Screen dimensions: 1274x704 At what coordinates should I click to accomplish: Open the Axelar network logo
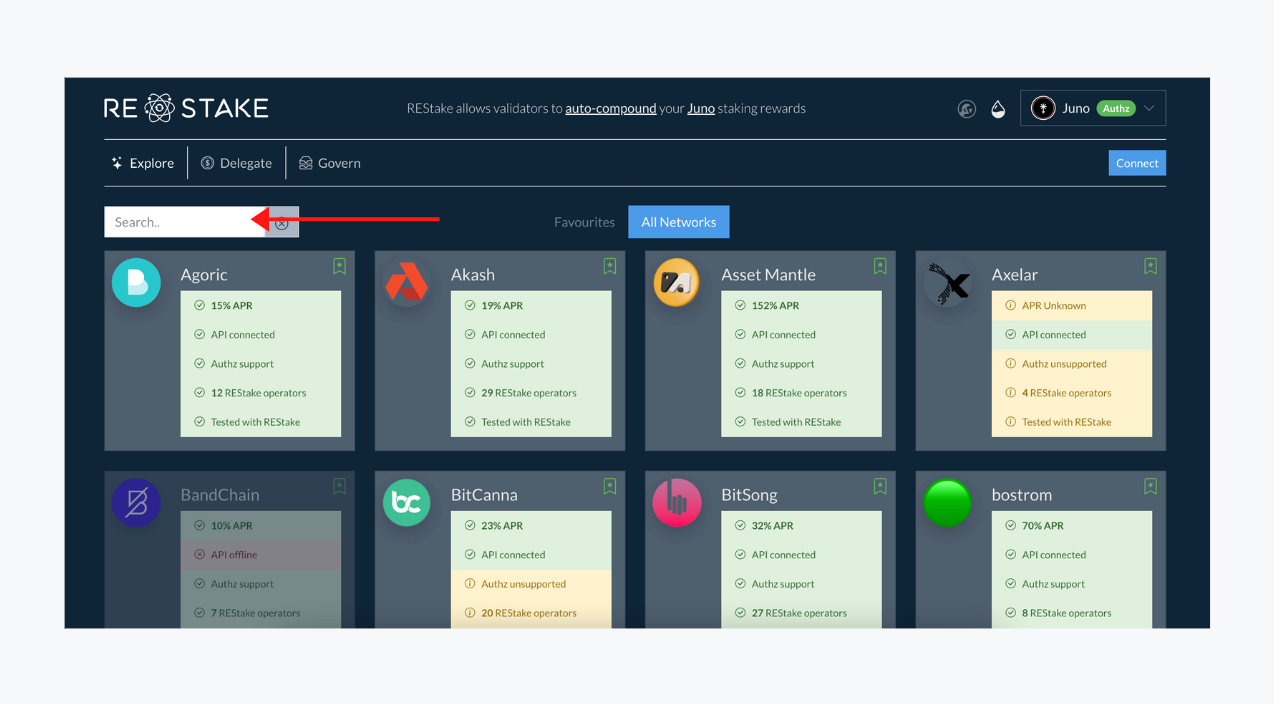pyautogui.click(x=948, y=282)
